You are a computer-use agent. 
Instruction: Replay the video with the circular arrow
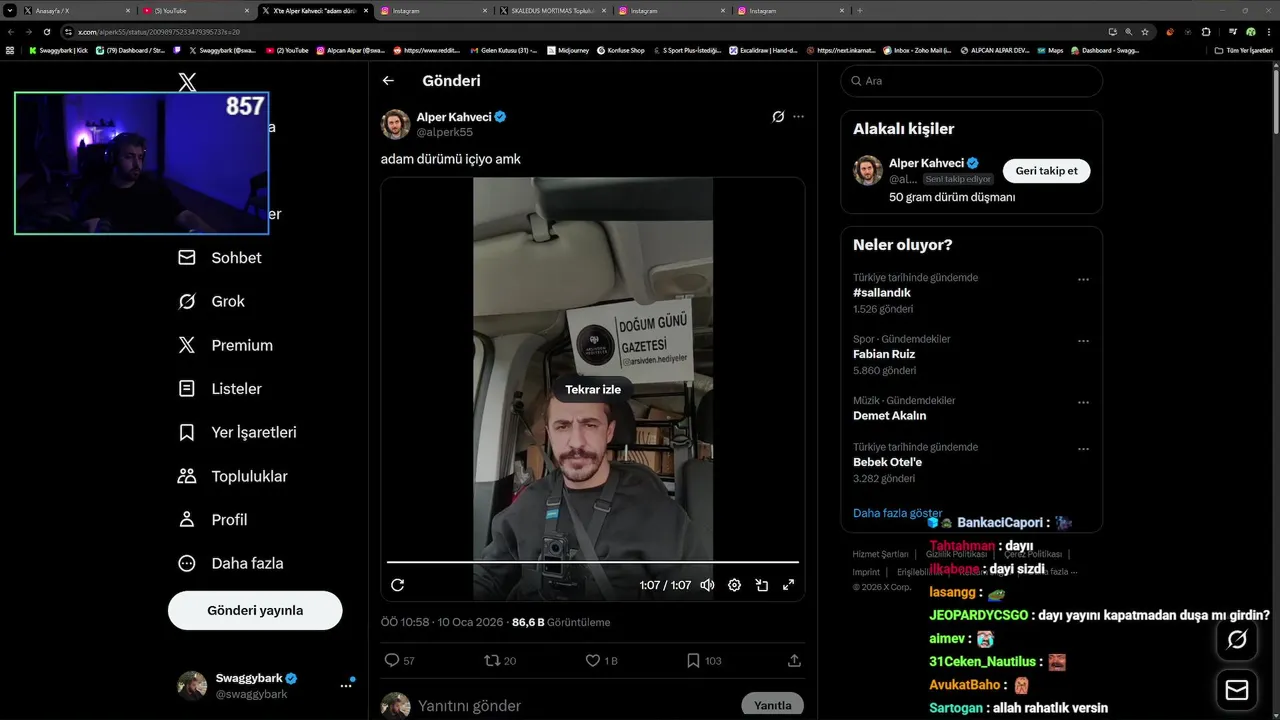point(397,585)
